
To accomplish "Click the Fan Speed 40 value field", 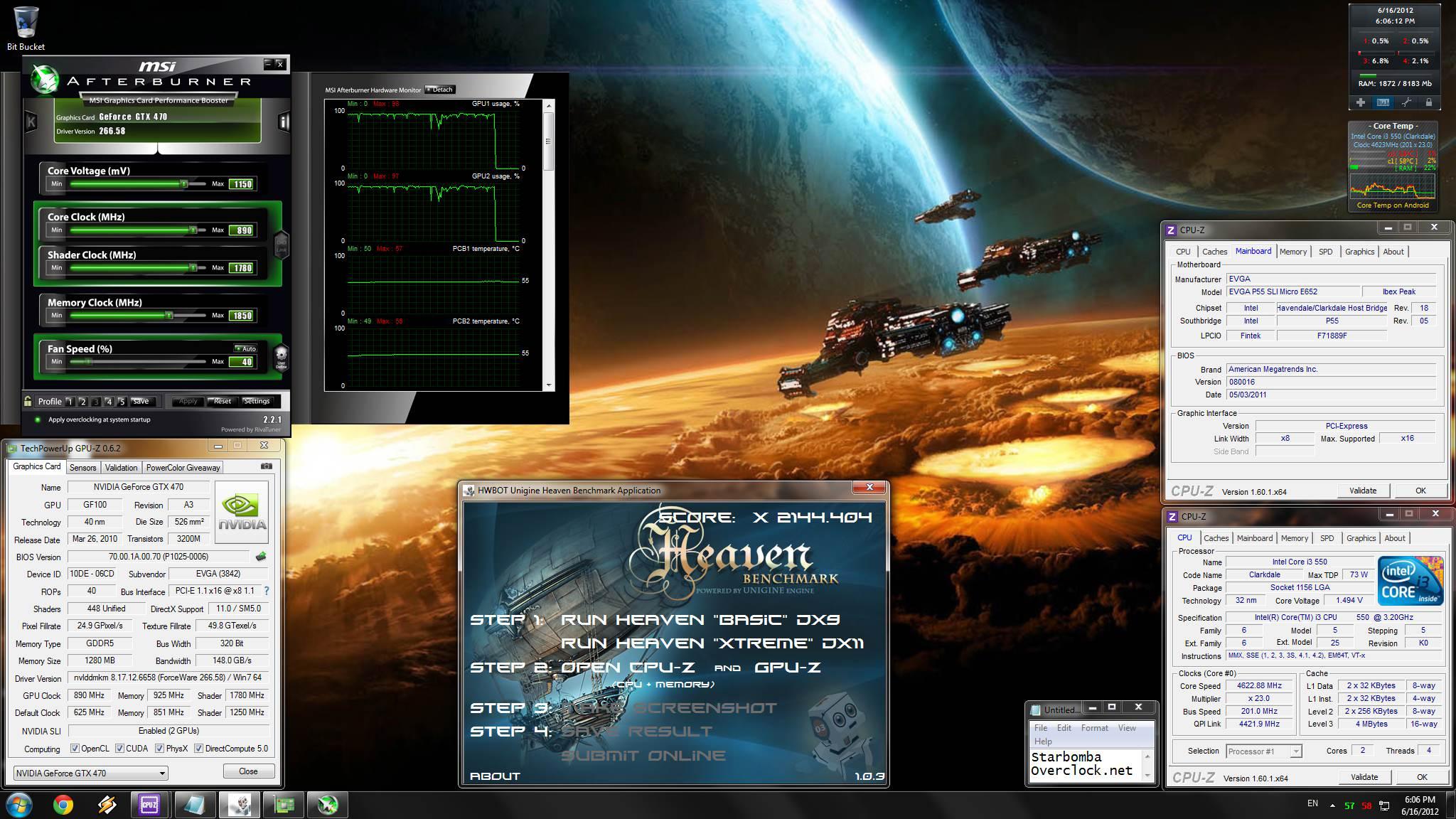I will tap(242, 362).
